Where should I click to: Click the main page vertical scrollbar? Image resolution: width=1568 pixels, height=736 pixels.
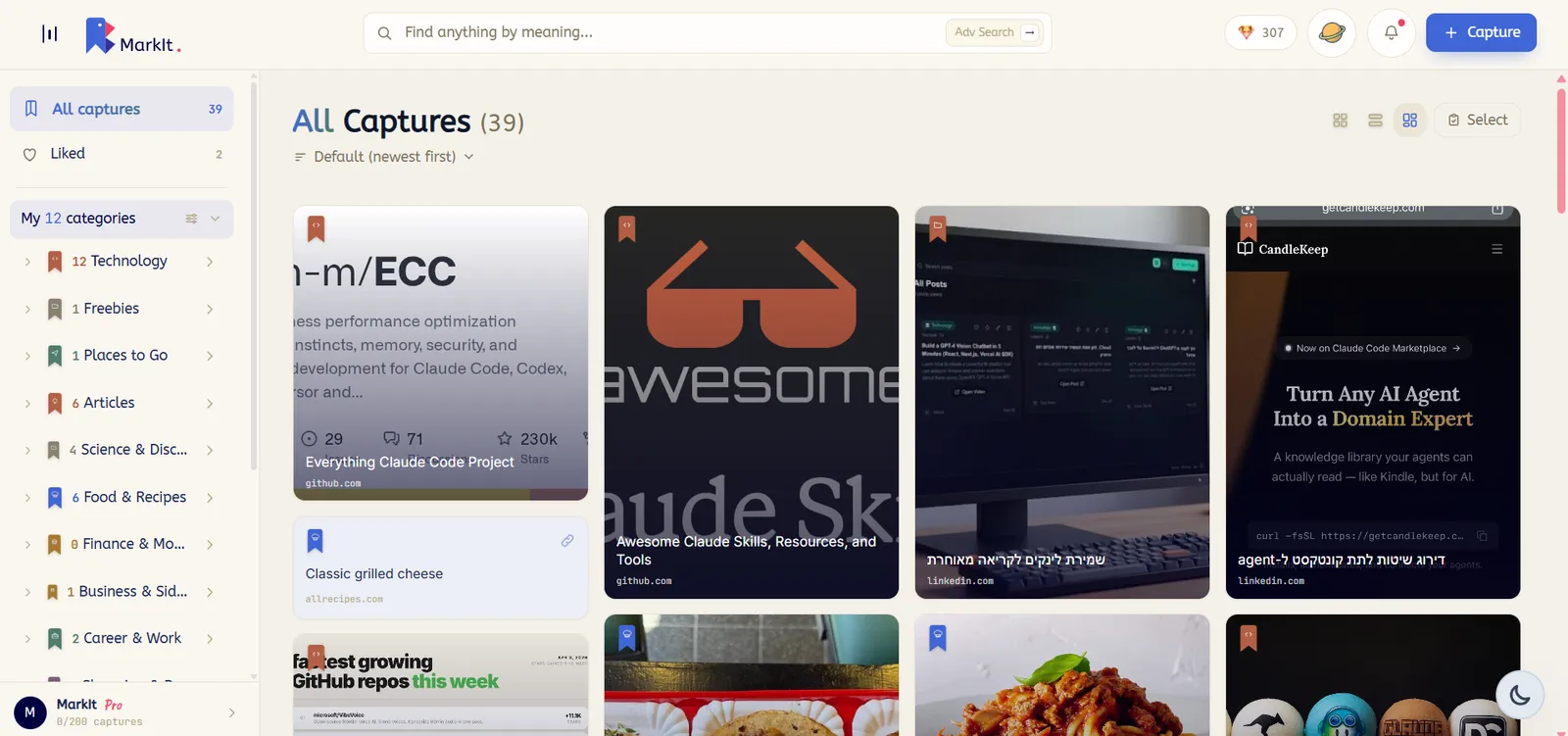[x=1560, y=150]
